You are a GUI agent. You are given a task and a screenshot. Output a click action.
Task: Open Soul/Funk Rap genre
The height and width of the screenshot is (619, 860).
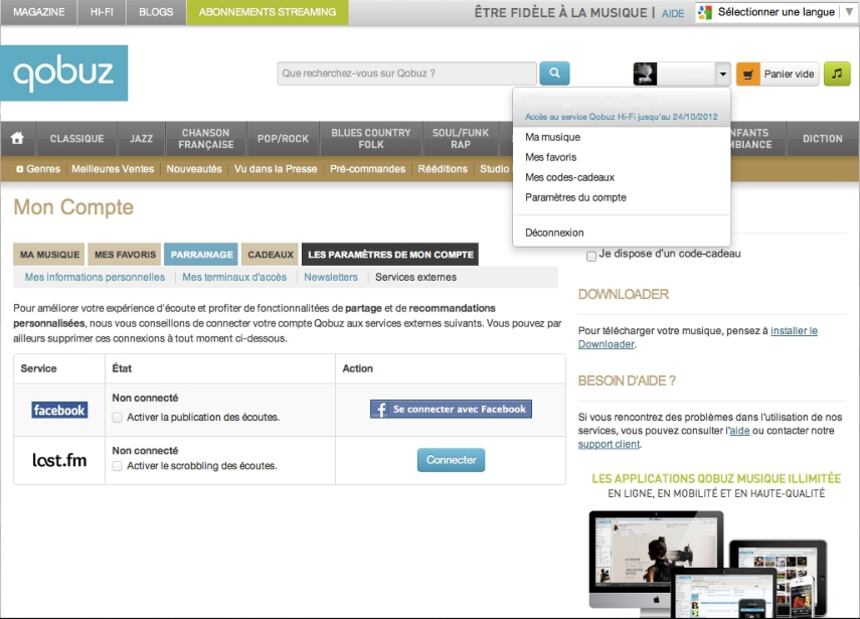(x=460, y=139)
